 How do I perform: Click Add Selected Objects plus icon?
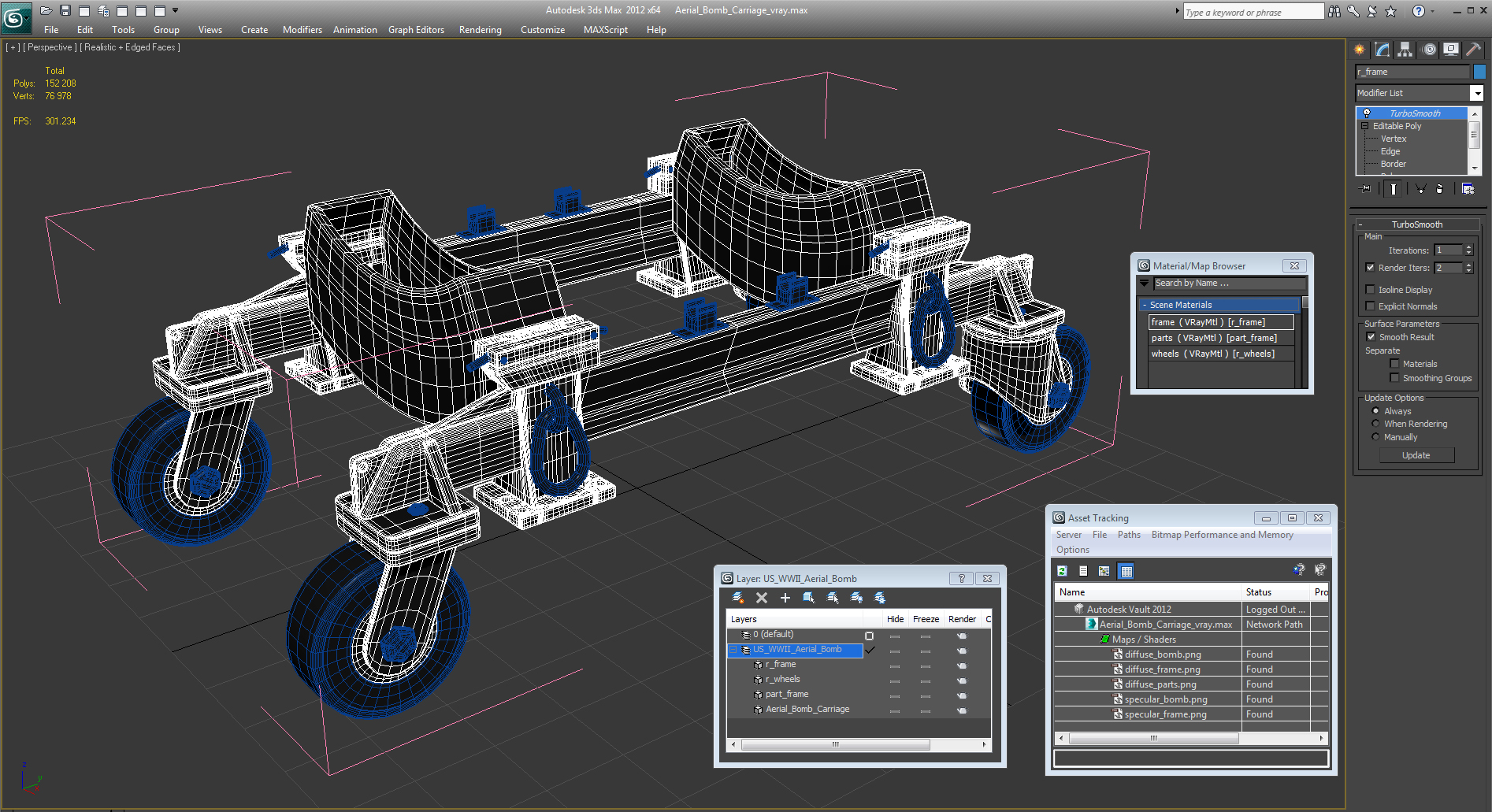(785, 599)
